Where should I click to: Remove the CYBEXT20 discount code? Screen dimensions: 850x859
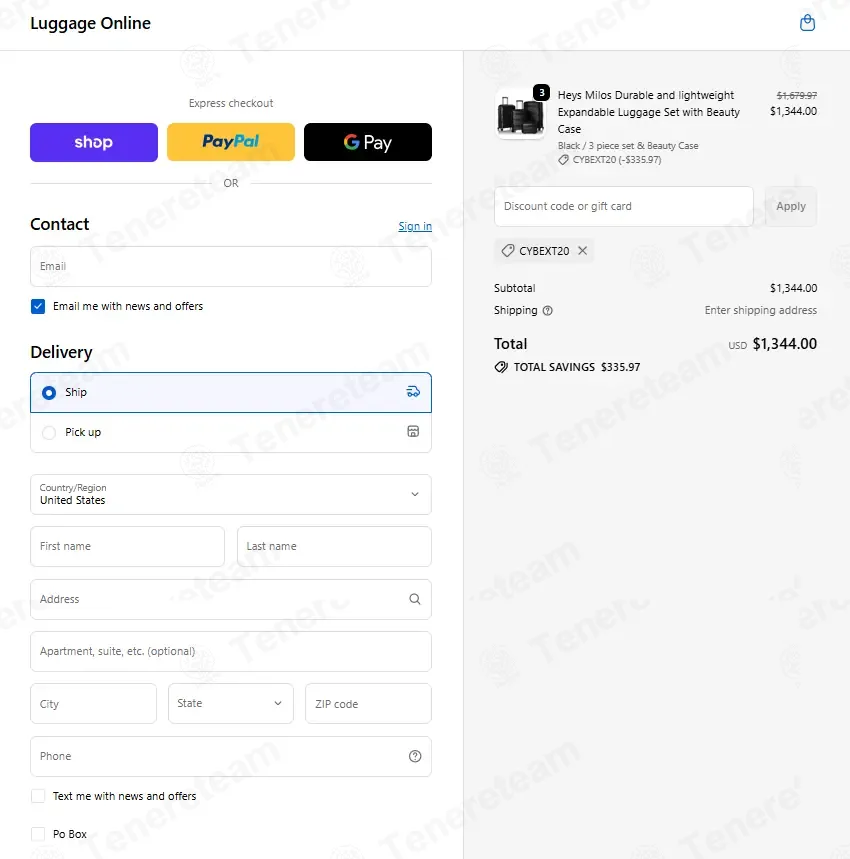582,250
